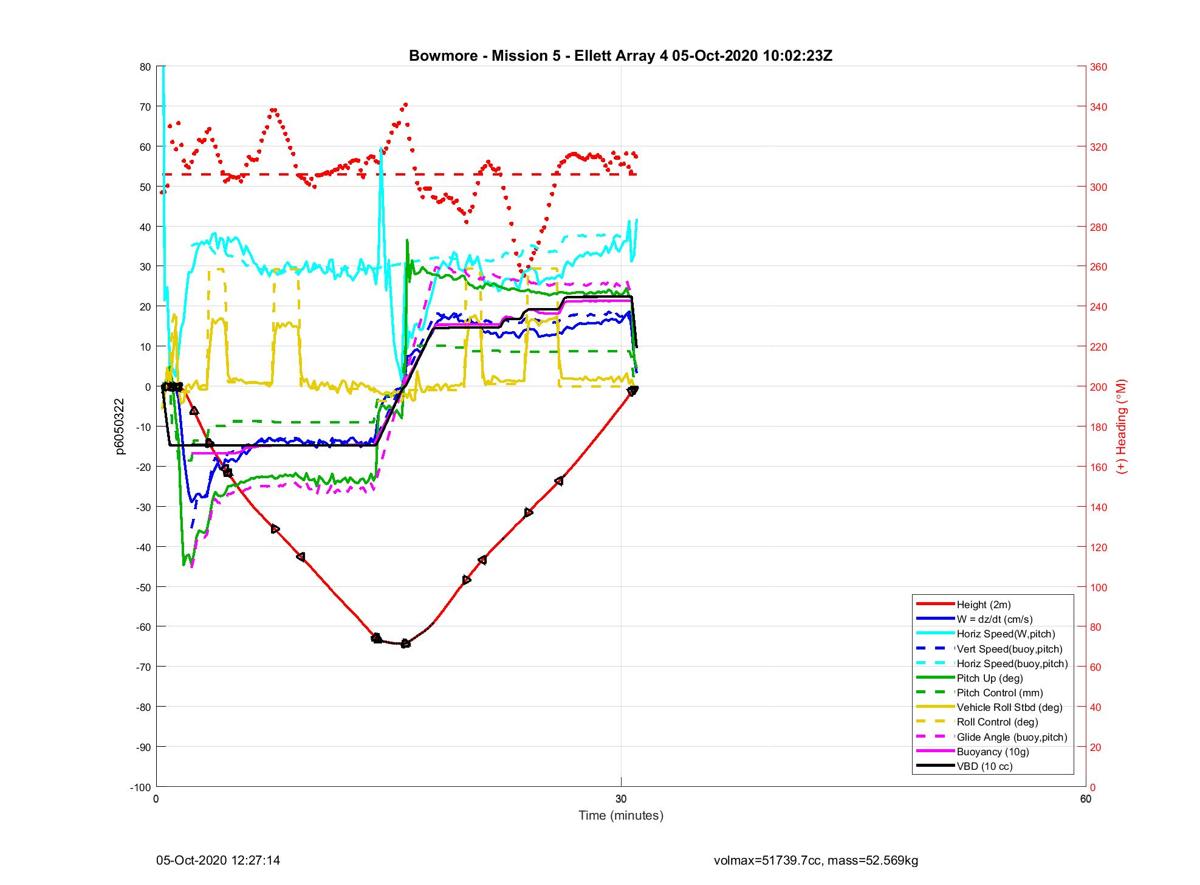
Task: Click 'Vert Speed(buoy,pitch)' in the legend
Action: click(1011, 649)
